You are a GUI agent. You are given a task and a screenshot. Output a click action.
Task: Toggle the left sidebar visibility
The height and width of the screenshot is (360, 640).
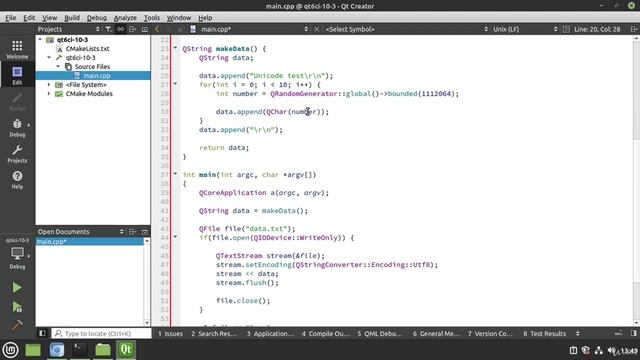42,333
